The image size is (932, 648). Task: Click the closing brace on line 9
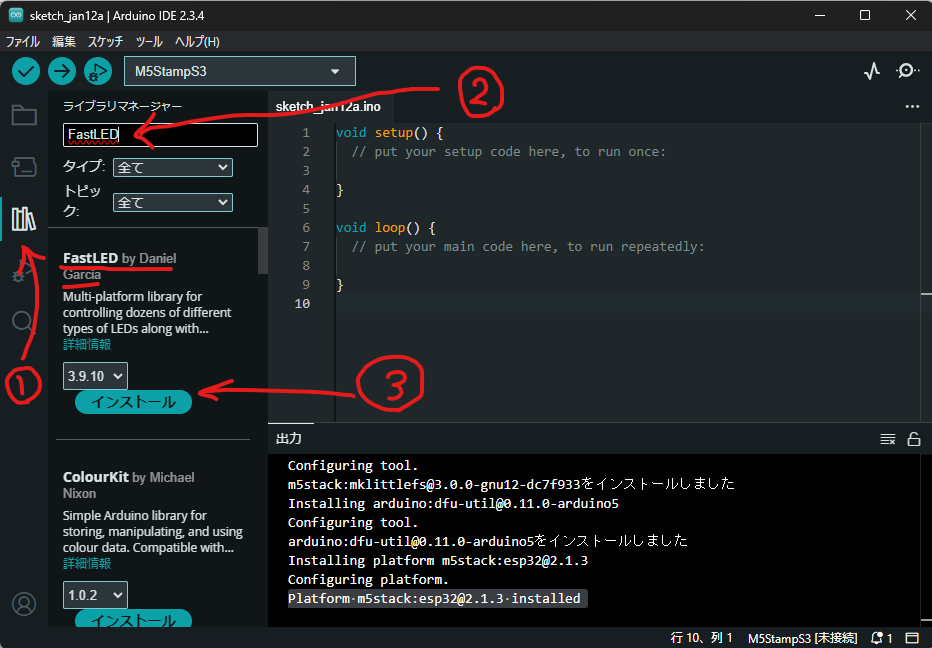340,285
